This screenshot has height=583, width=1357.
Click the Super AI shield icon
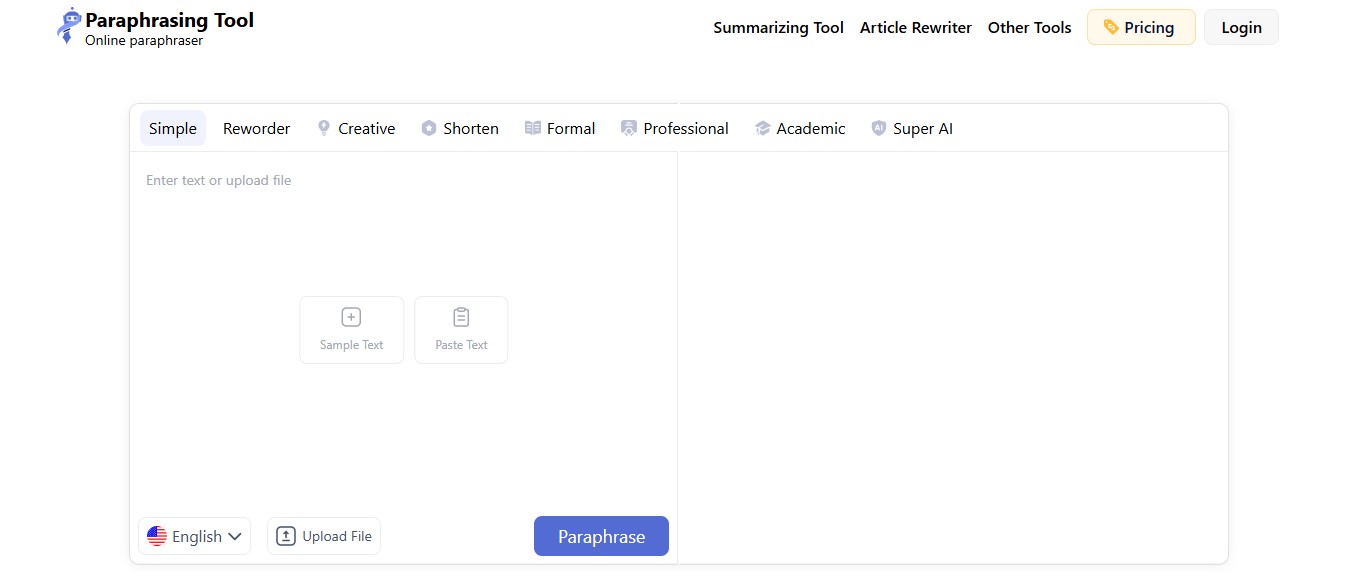coord(879,128)
